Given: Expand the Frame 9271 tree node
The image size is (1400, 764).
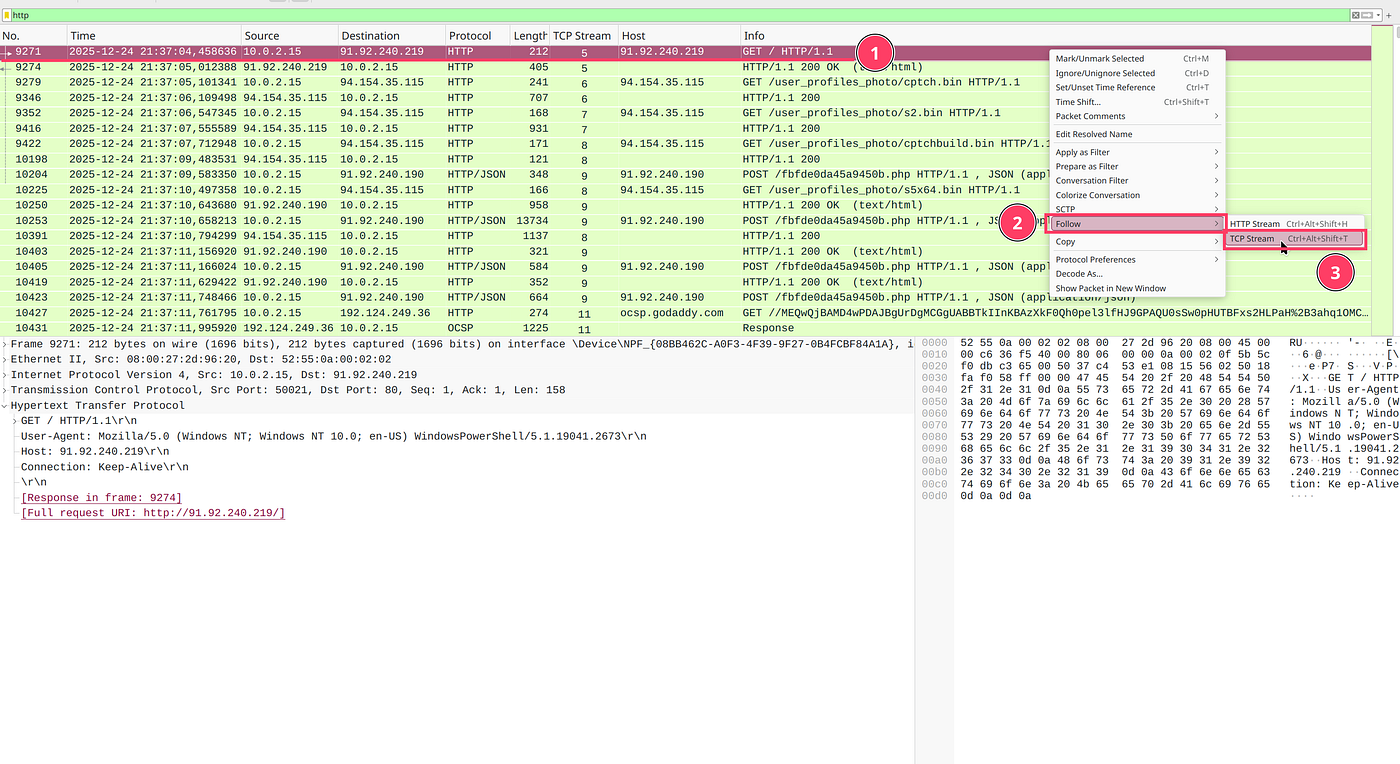Looking at the screenshot, I should pyautogui.click(x=5, y=344).
